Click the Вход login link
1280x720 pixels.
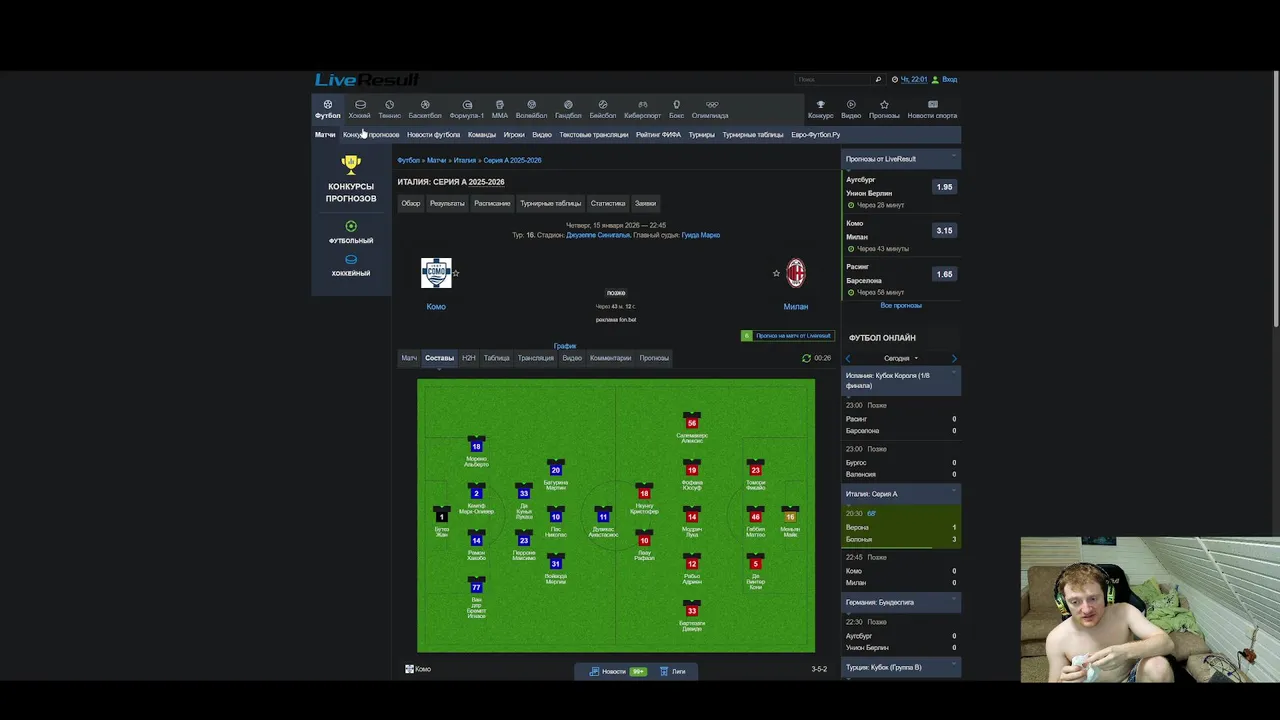pos(950,79)
